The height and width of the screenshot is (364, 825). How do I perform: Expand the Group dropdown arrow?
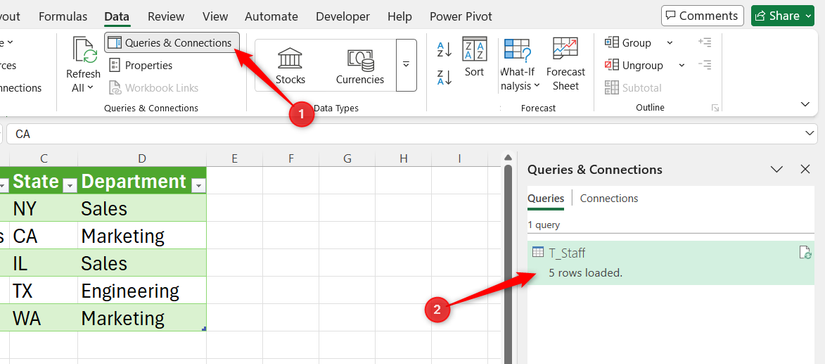pyautogui.click(x=670, y=43)
